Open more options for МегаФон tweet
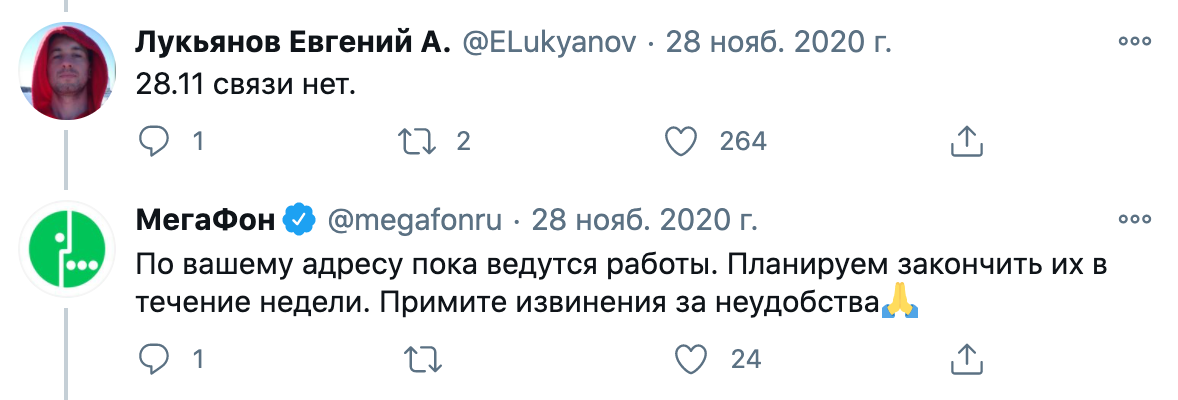Image resolution: width=1178 pixels, height=400 pixels. tap(1135, 219)
